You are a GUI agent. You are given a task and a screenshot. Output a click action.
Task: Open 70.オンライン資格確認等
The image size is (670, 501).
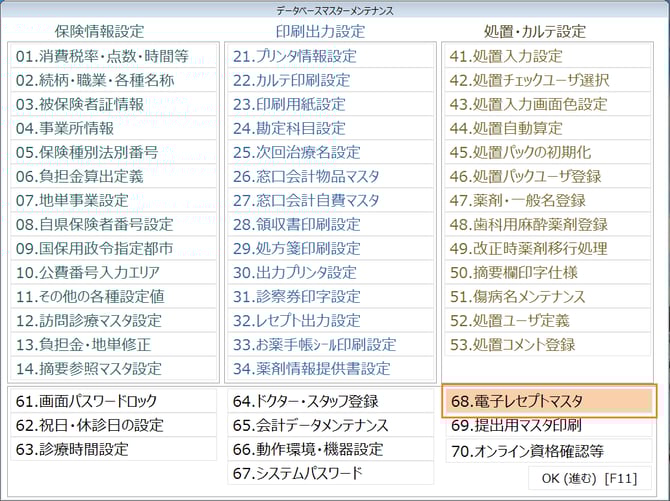pyautogui.click(x=548, y=449)
